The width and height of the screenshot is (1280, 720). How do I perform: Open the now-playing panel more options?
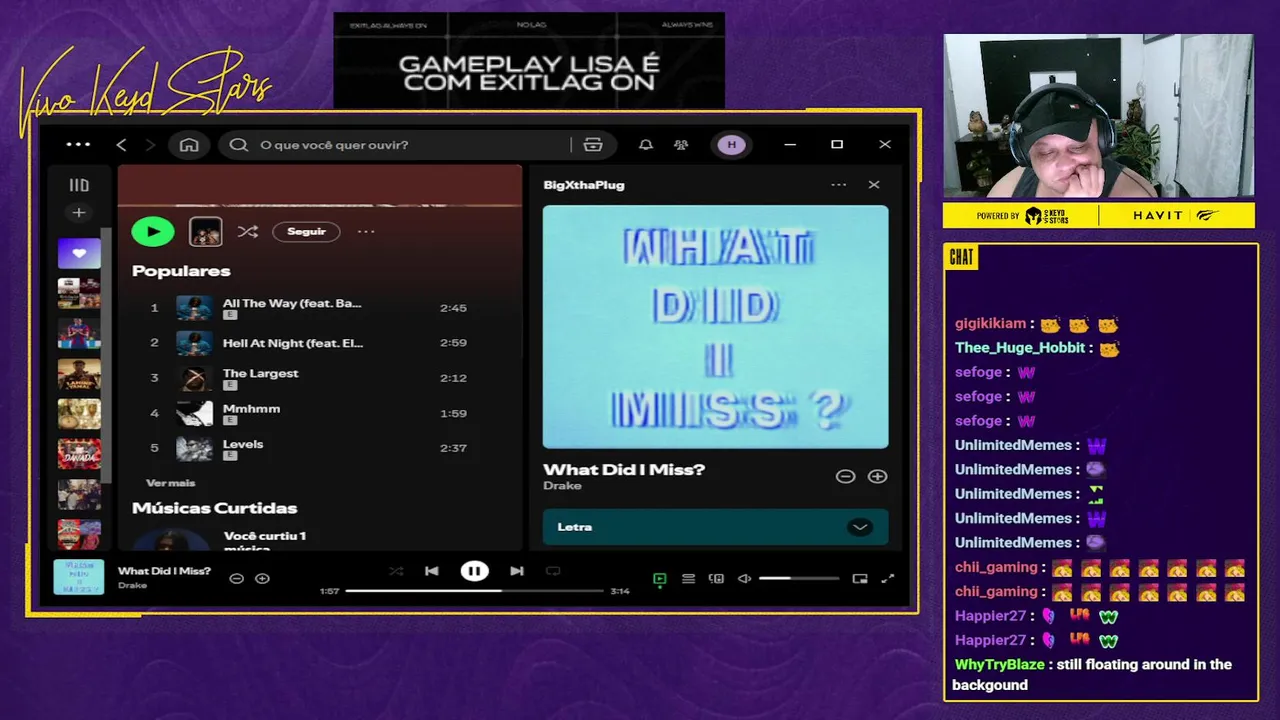pyautogui.click(x=839, y=185)
